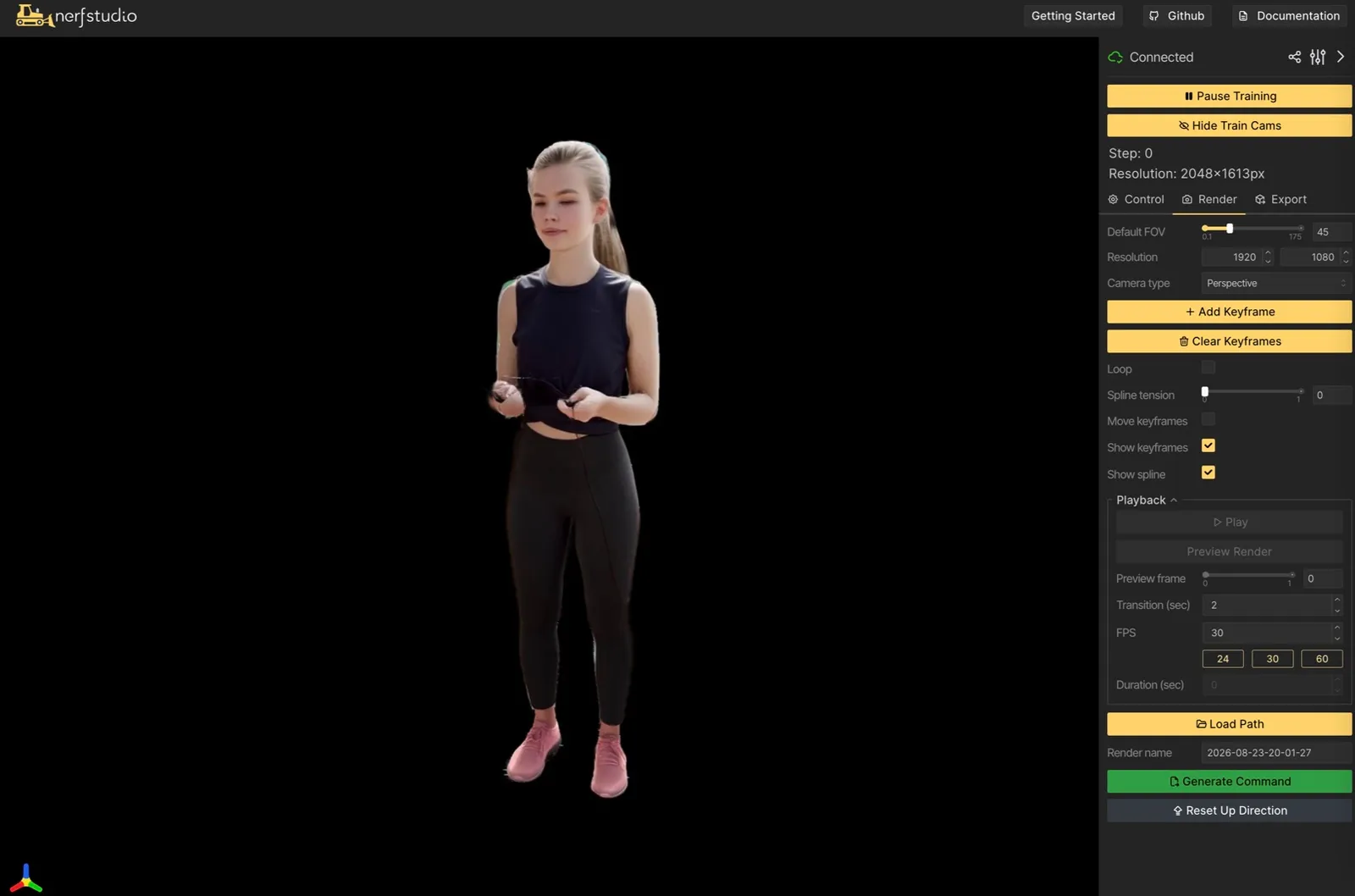Click the green Connected cloud status icon
The width and height of the screenshot is (1355, 896).
tap(1115, 57)
